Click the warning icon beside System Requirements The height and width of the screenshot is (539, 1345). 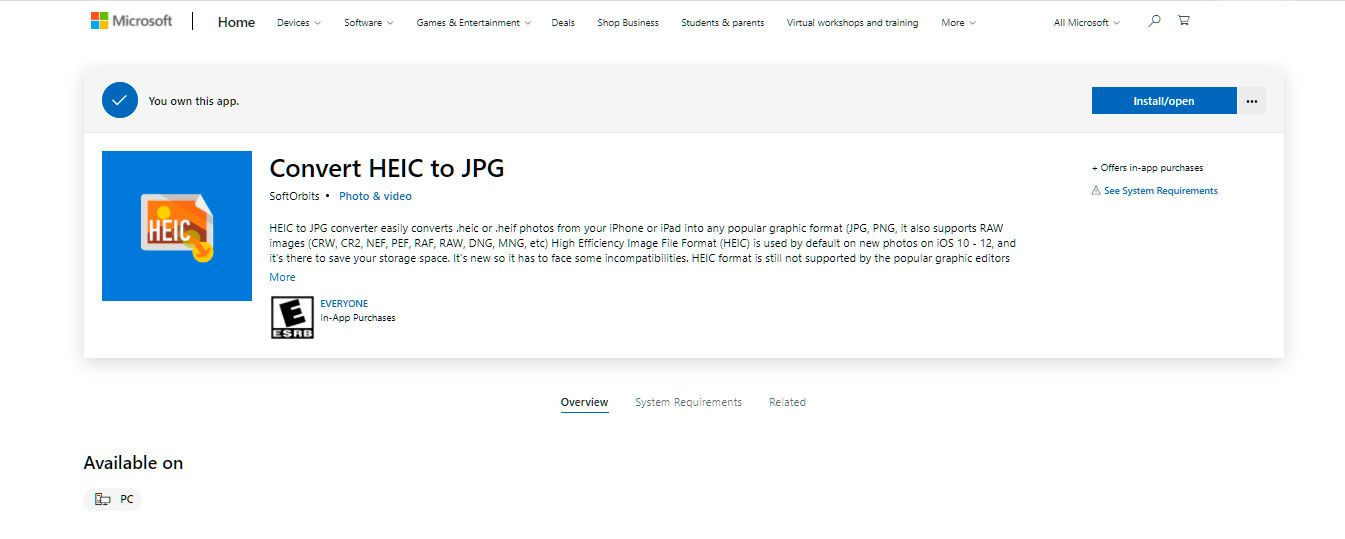(x=1096, y=191)
